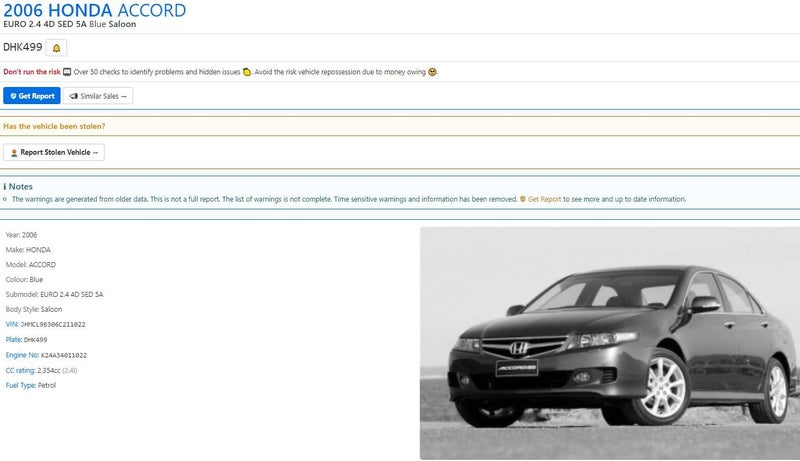Click the info icon beside Notes heading

[x=5, y=187]
